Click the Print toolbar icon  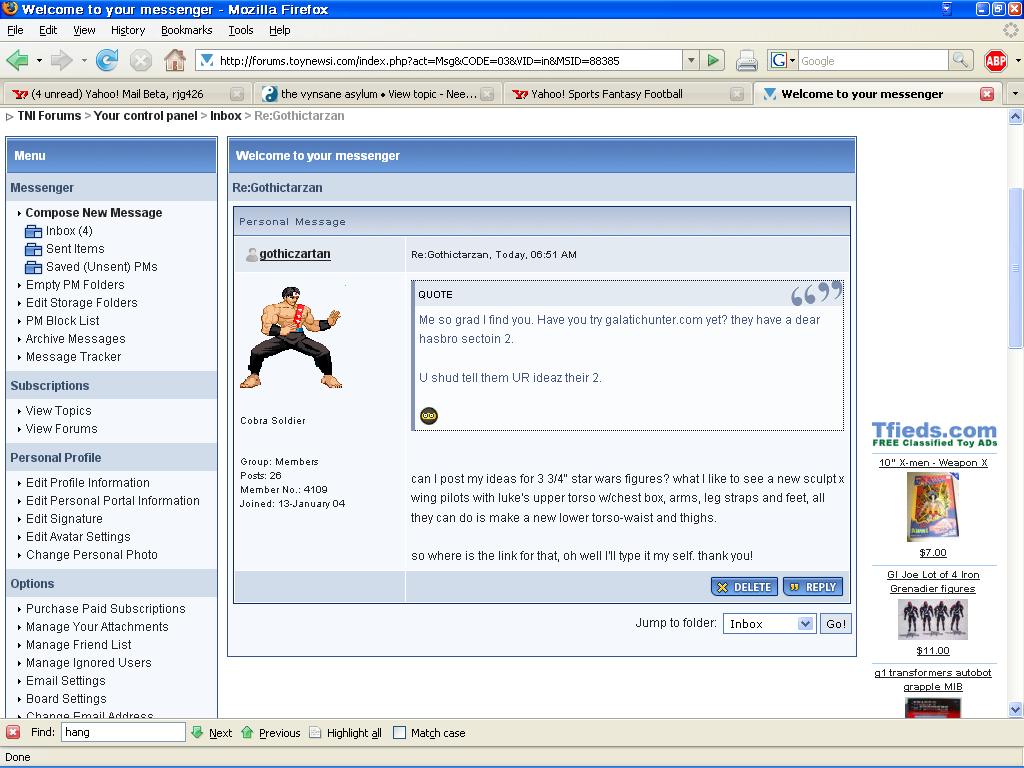pyautogui.click(x=747, y=61)
